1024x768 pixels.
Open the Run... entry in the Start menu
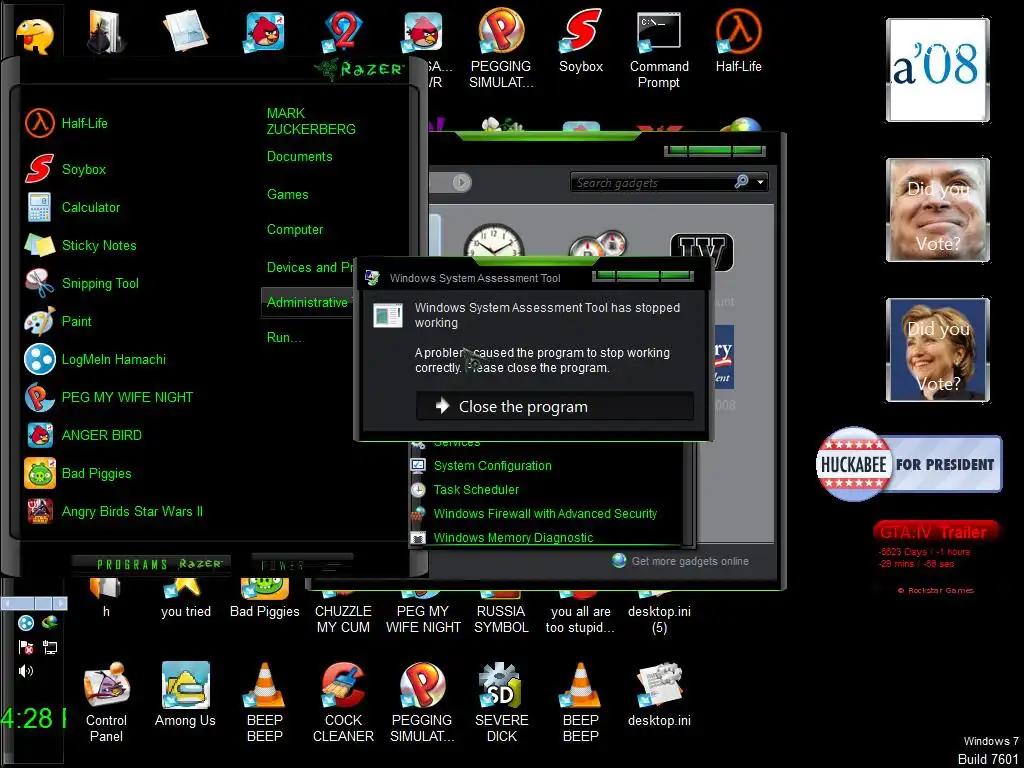[283, 338]
